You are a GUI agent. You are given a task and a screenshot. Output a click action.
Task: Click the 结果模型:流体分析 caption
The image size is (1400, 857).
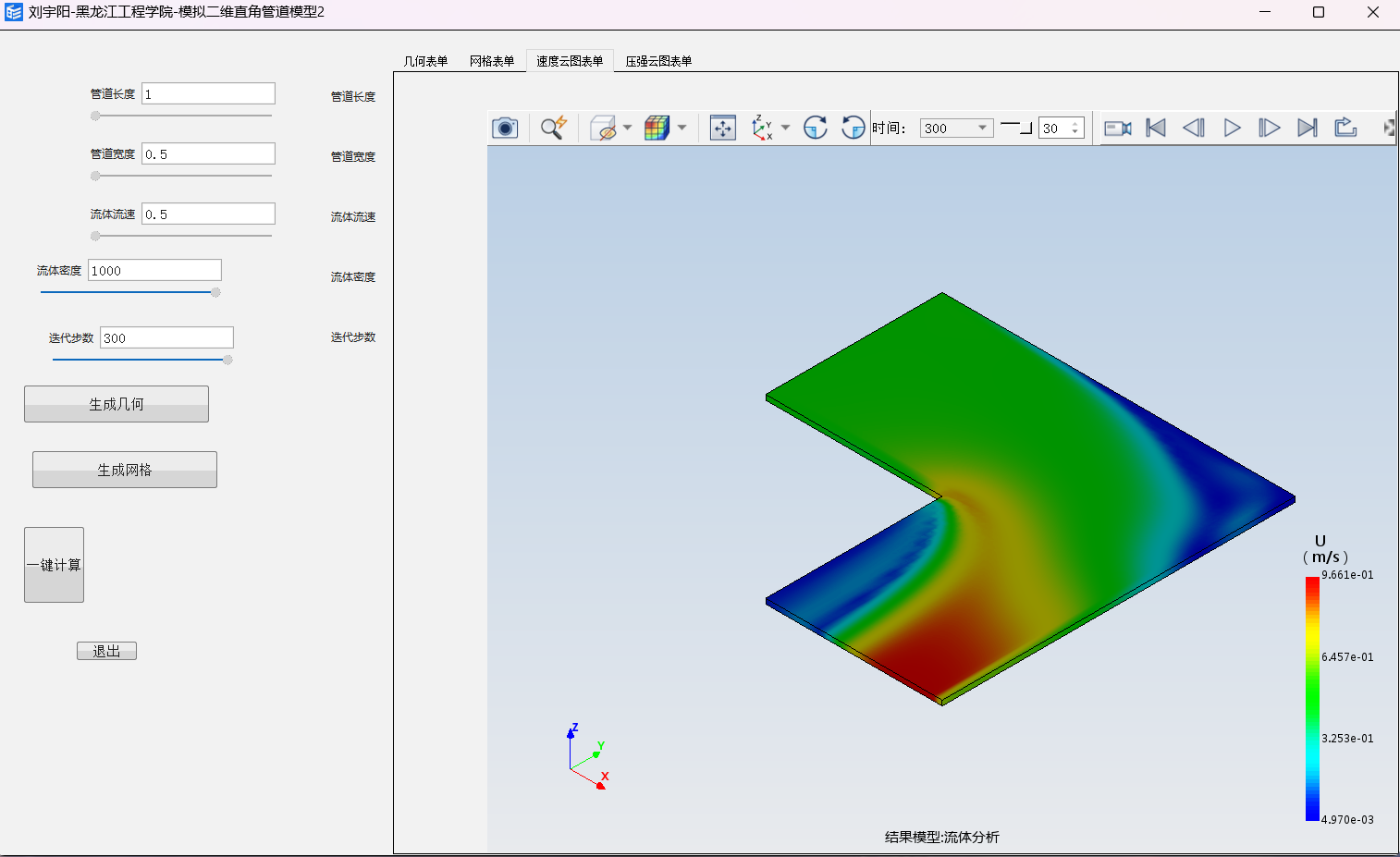[x=941, y=837]
